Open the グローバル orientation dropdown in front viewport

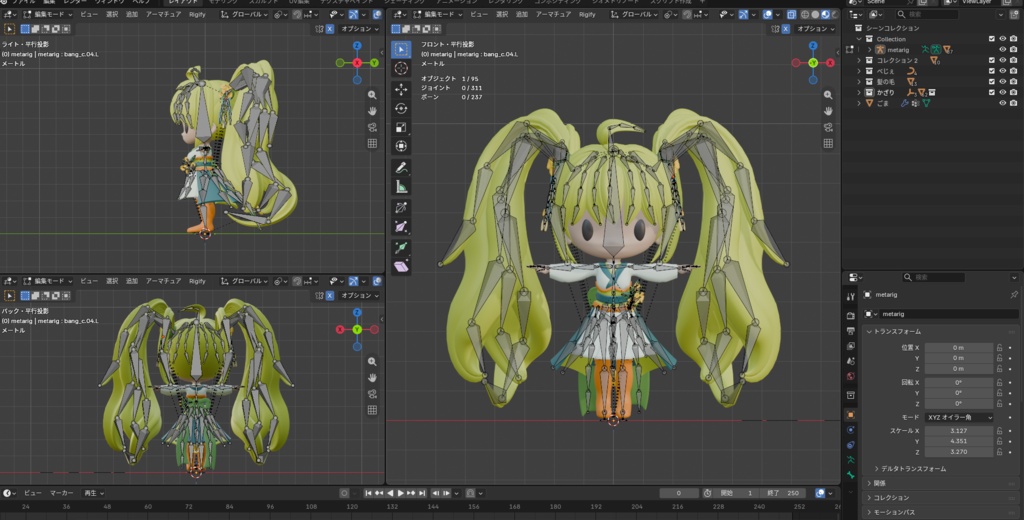pos(636,14)
